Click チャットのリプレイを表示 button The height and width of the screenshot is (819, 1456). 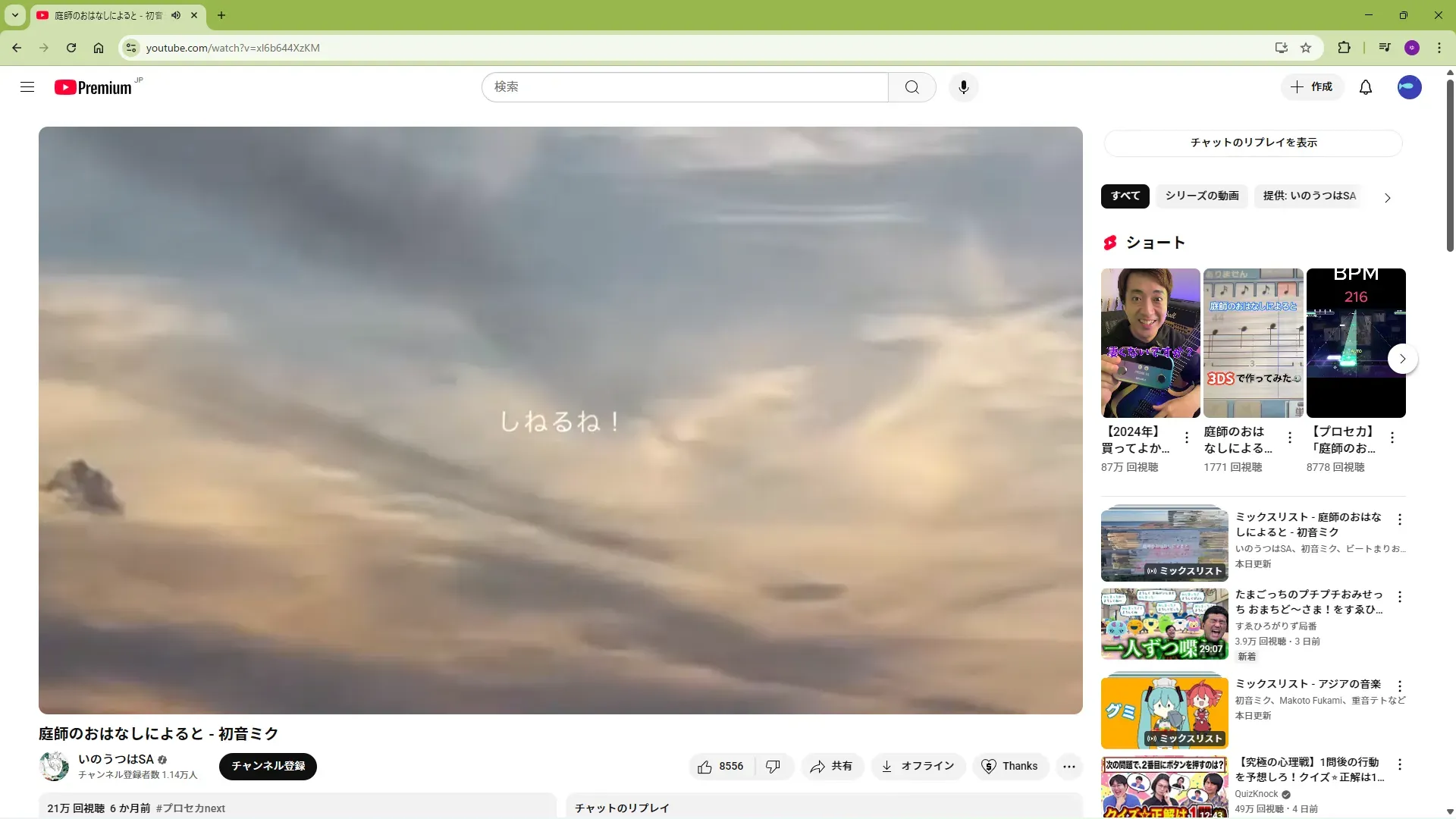1253,143
